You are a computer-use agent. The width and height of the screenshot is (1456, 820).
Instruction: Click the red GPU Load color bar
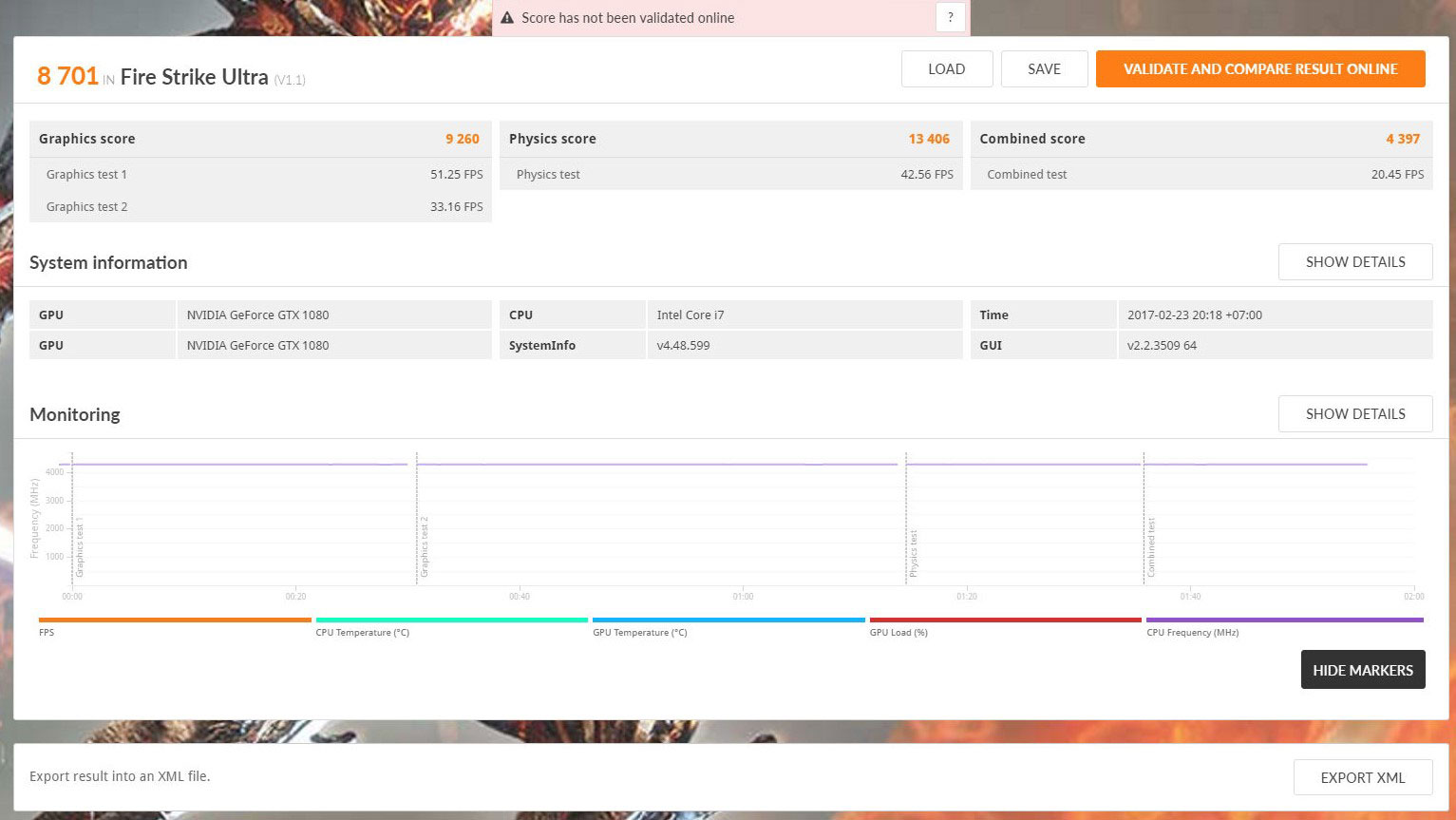tap(1005, 620)
